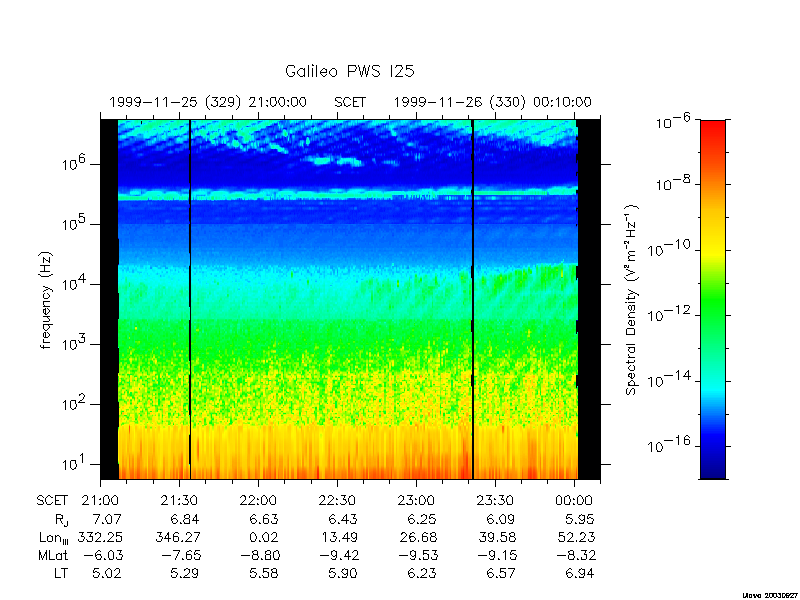Click the 'SCET' row label below the plot
800x600 pixels.
point(52,501)
